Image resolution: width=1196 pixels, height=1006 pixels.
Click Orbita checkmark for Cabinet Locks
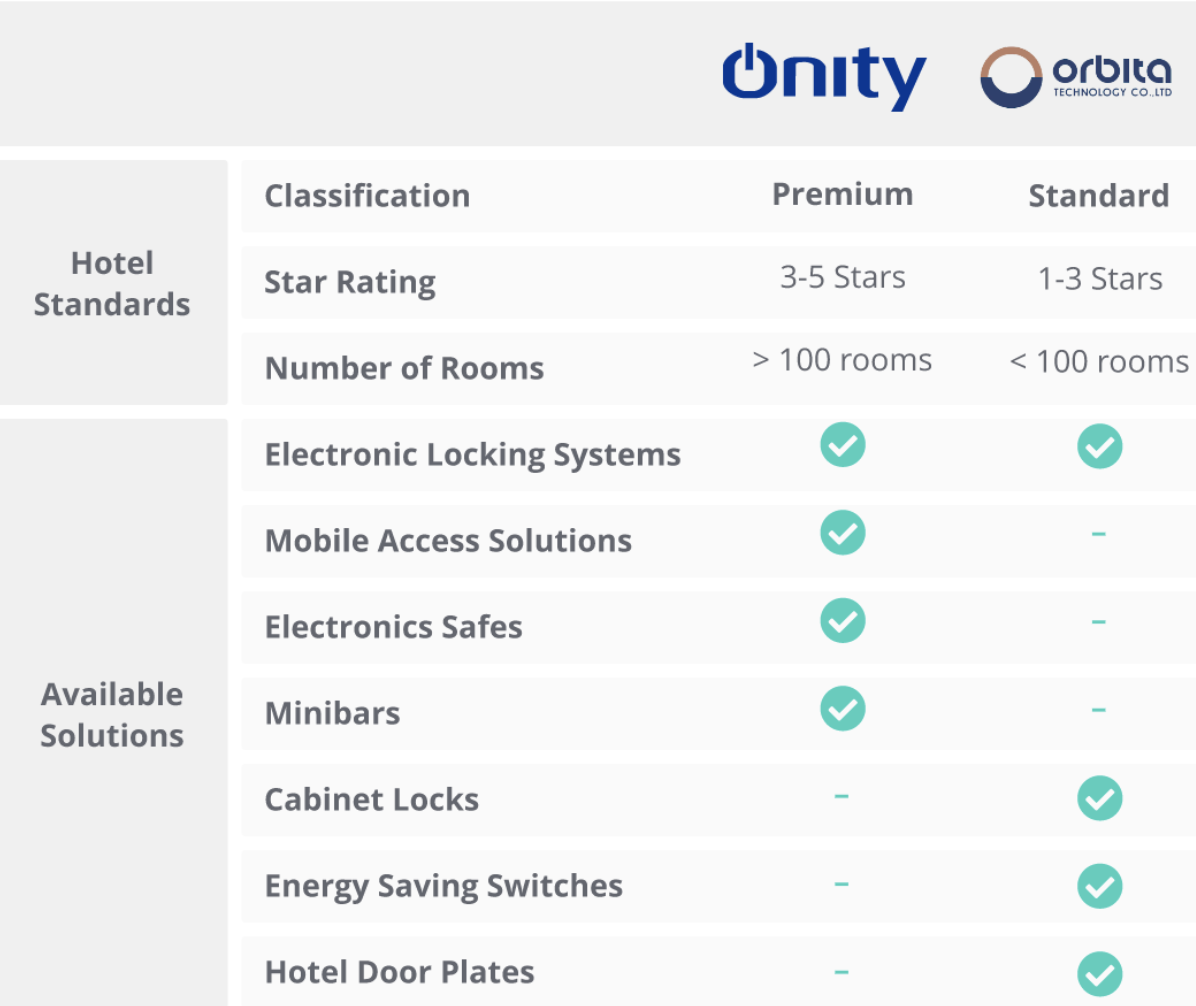coord(1099,798)
